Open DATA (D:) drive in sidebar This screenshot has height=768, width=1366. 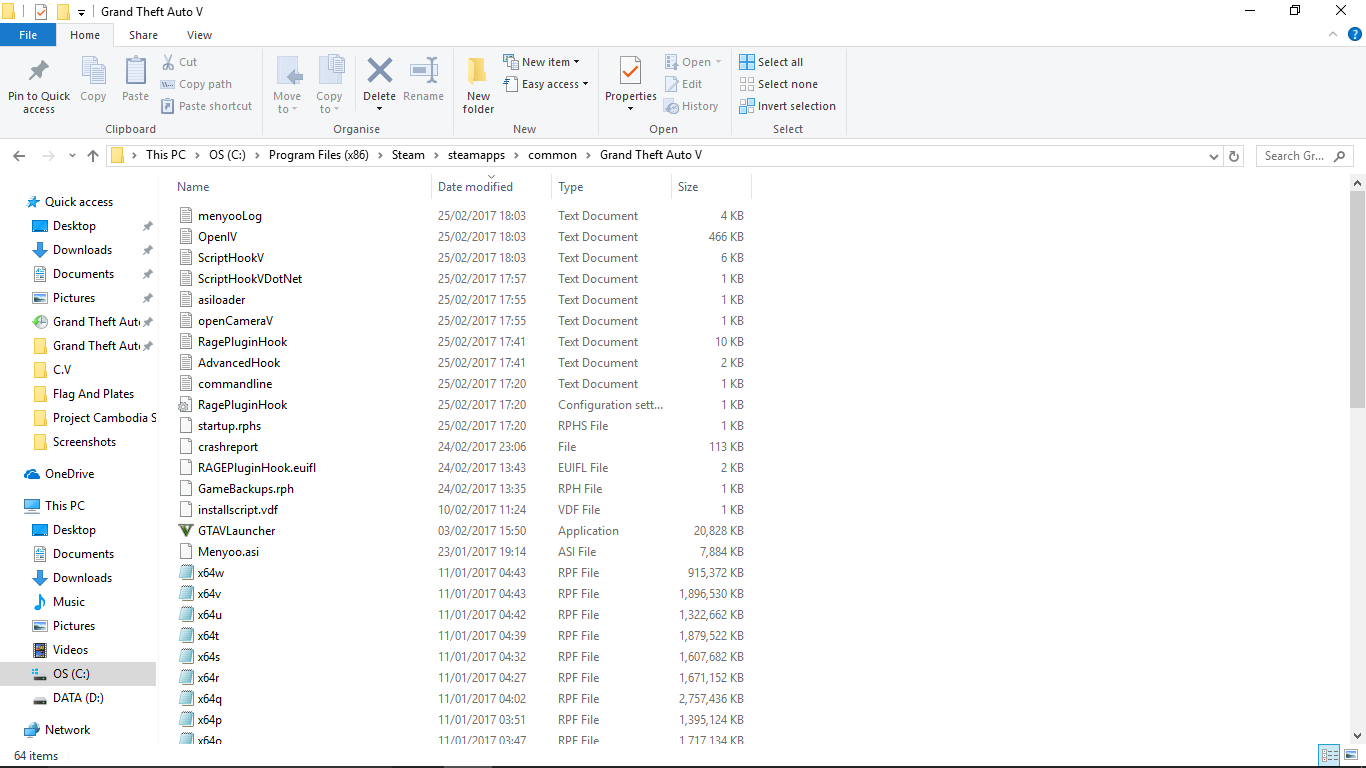(78, 698)
